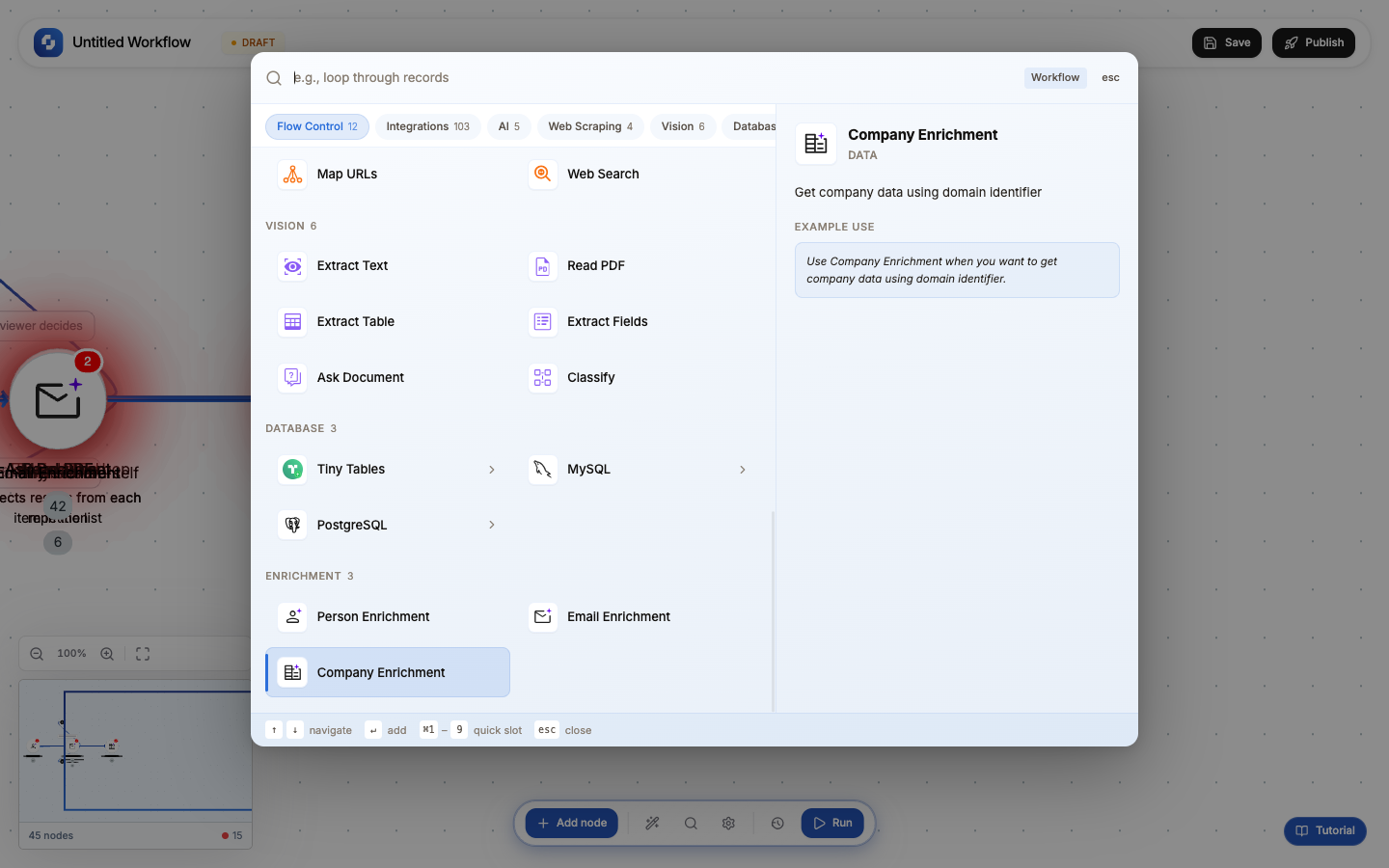Select the Web Search node

(x=638, y=175)
